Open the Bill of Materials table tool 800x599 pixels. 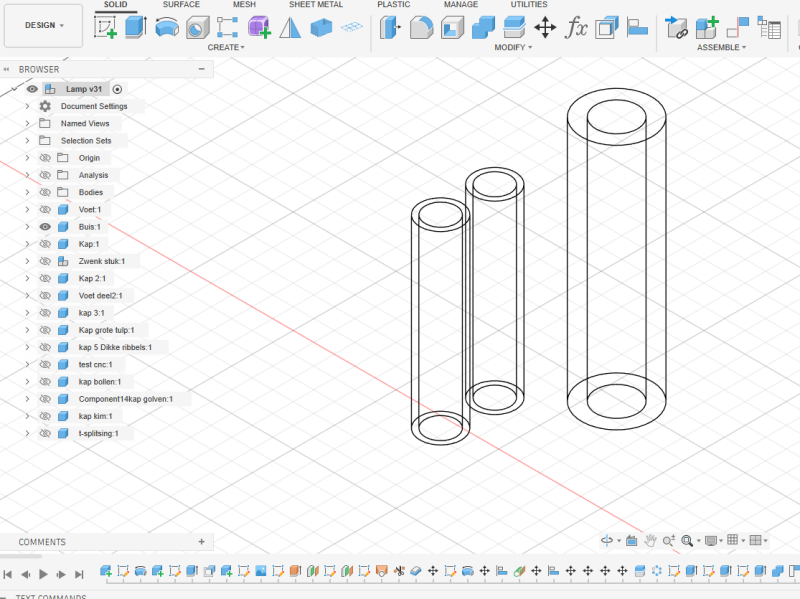[x=769, y=27]
